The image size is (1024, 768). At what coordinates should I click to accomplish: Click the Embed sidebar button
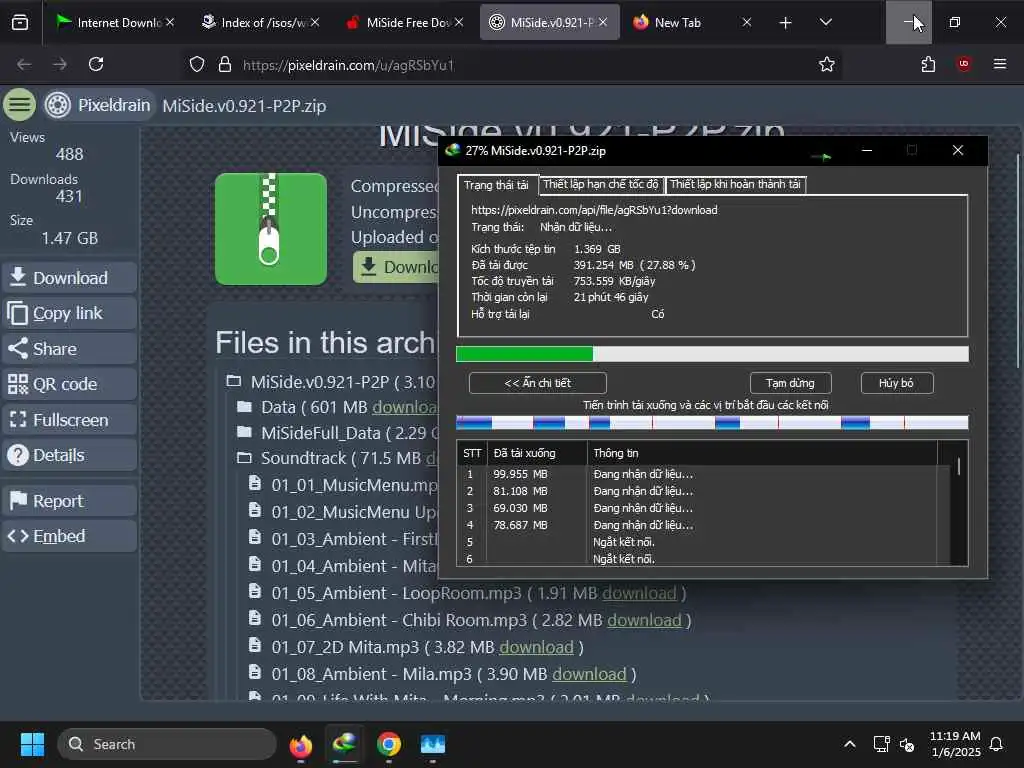coord(69,536)
